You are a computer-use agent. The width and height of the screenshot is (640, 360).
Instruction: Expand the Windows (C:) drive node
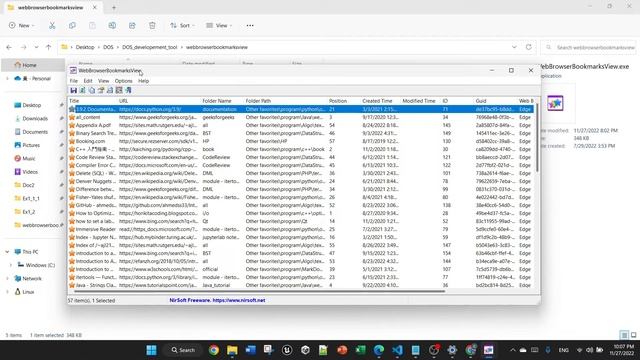(x=11, y=265)
